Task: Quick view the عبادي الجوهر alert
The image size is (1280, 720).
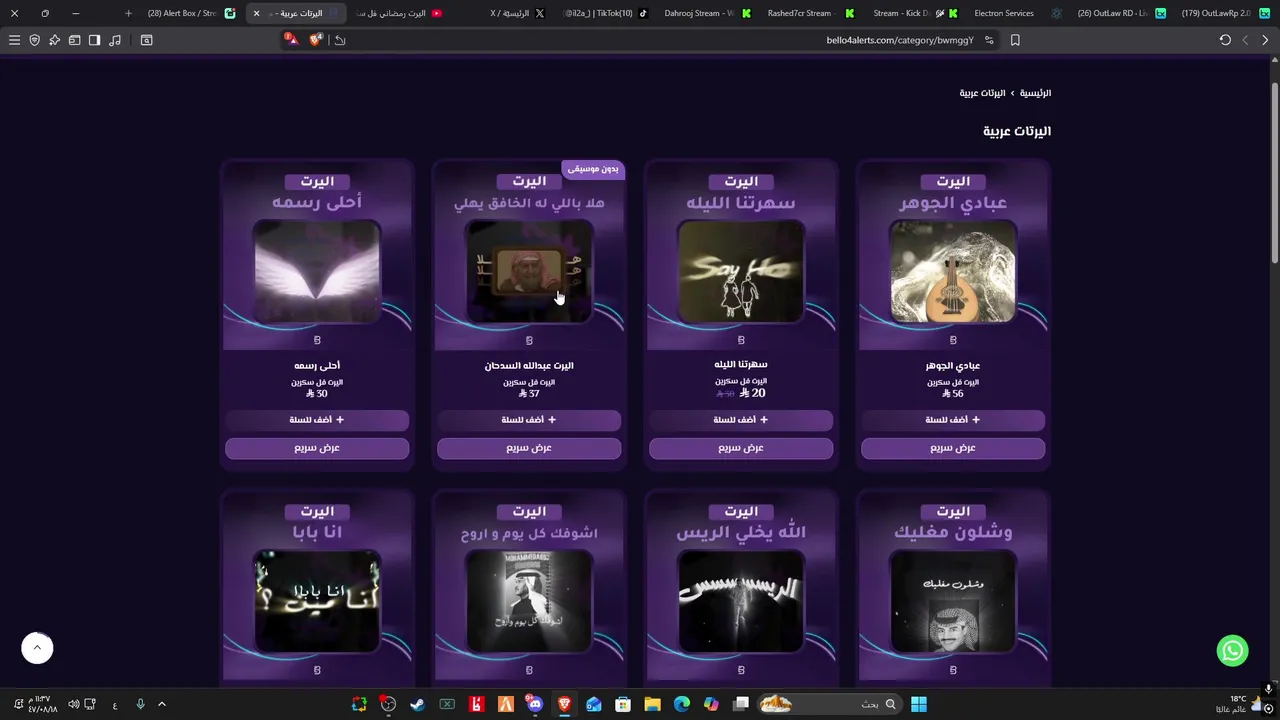Action: click(953, 448)
